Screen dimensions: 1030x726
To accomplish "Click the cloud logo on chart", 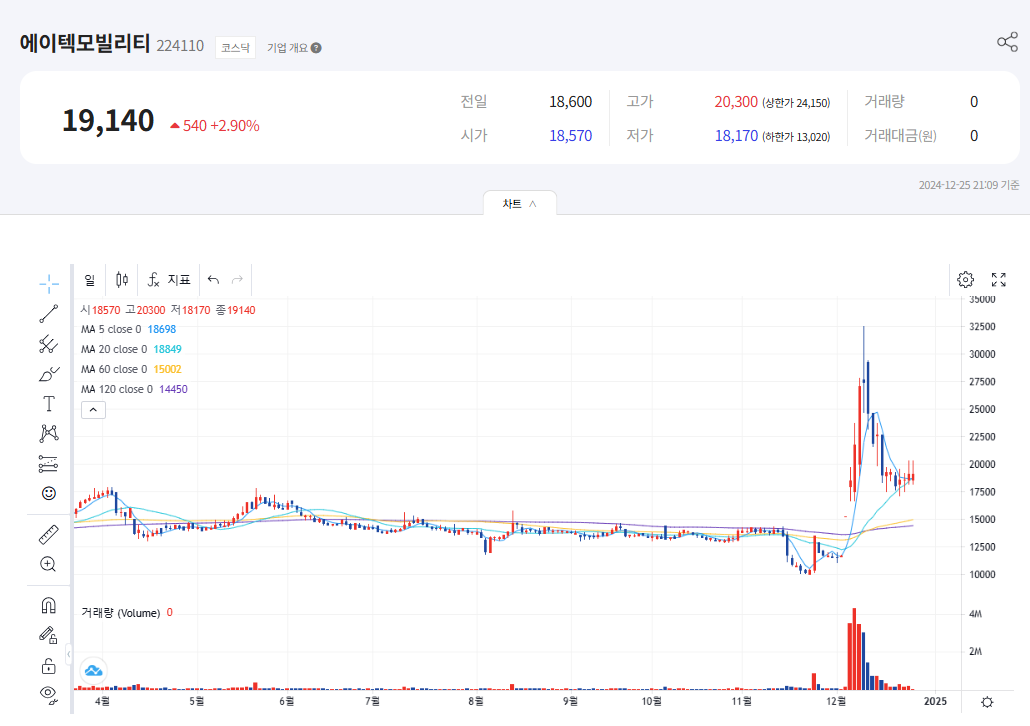I will pos(93,671).
